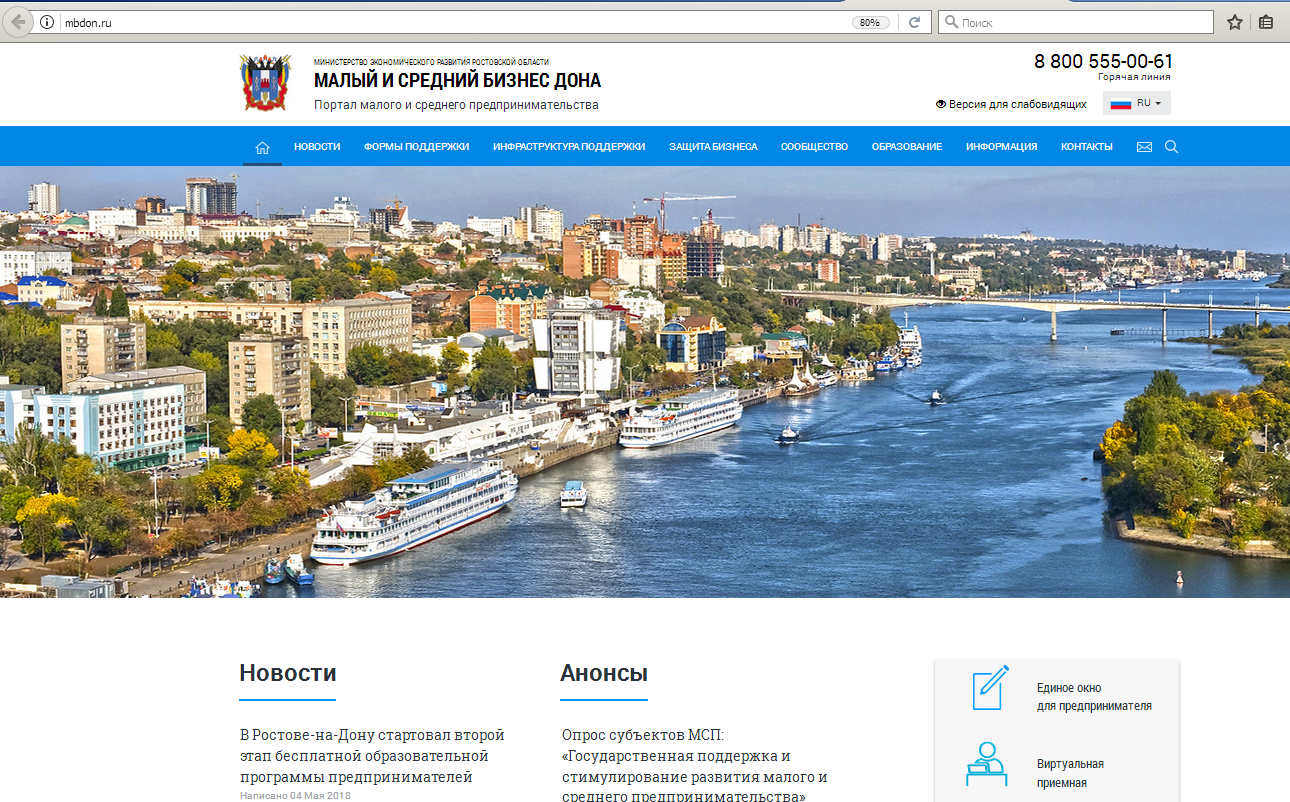Open Виртуальная приемная link
Image resolution: width=1290 pixels, height=802 pixels.
(1070, 773)
